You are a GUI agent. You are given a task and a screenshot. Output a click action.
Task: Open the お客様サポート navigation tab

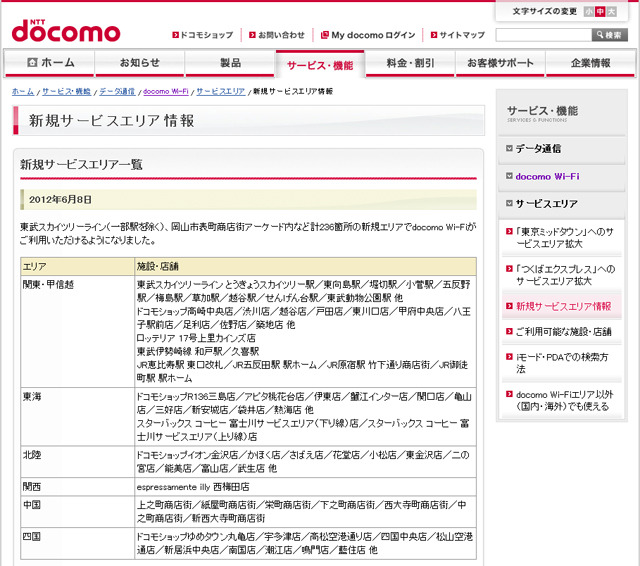(x=500, y=63)
